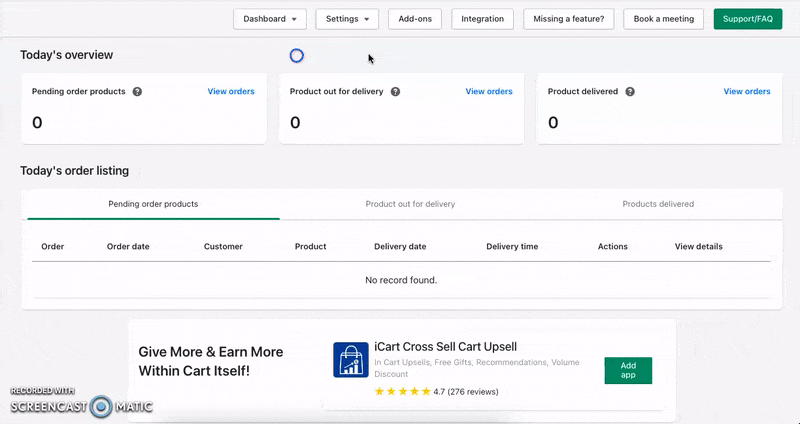This screenshot has height=424, width=800.
Task: Click the Add app button
Action: (x=628, y=370)
